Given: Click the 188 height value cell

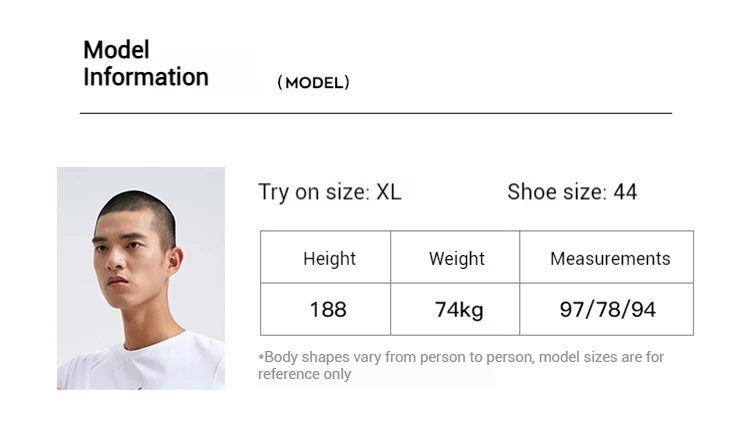Looking at the screenshot, I should 325,309.
